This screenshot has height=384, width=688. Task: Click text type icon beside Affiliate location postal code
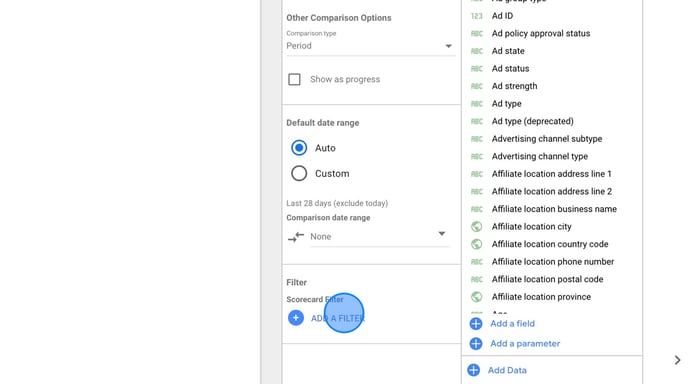[x=477, y=279]
